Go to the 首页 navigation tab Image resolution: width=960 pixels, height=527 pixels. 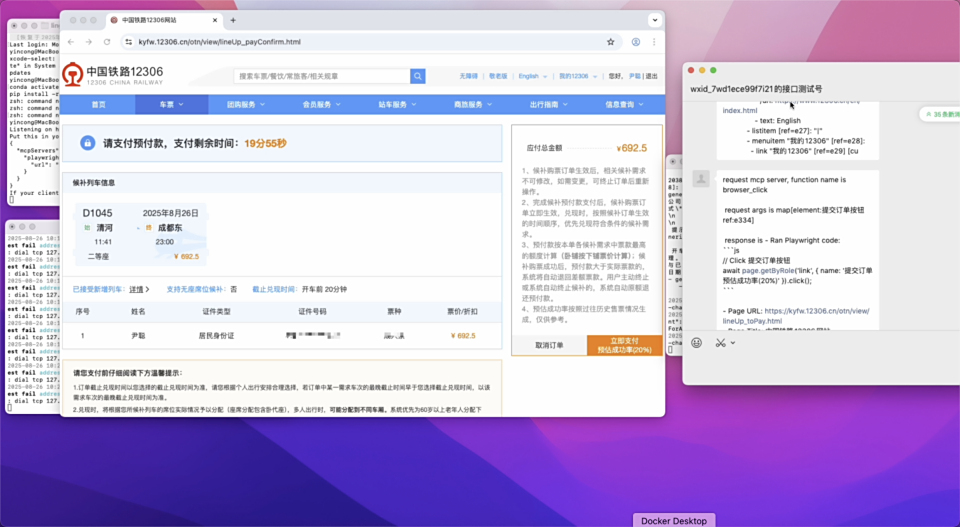[x=99, y=105]
